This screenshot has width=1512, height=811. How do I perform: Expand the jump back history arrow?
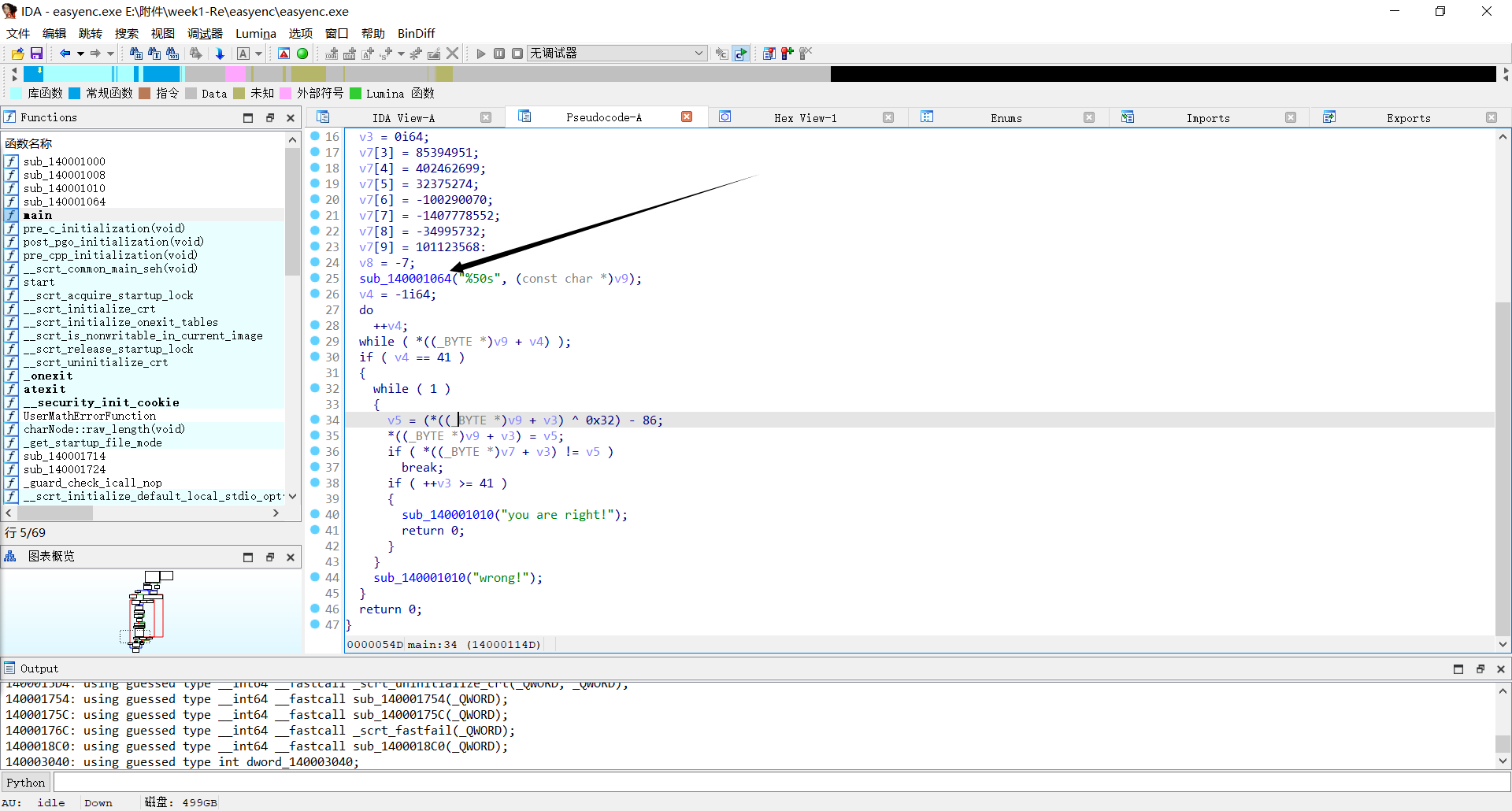pyautogui.click(x=80, y=54)
